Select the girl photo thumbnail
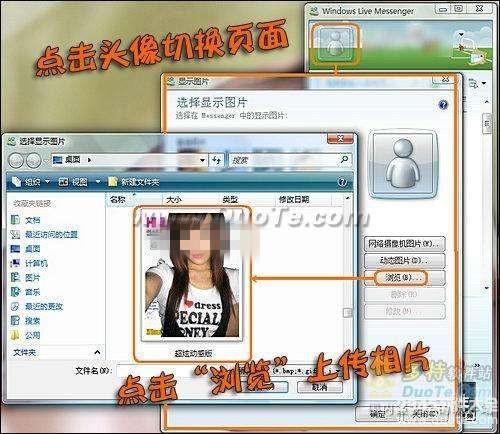 192,275
